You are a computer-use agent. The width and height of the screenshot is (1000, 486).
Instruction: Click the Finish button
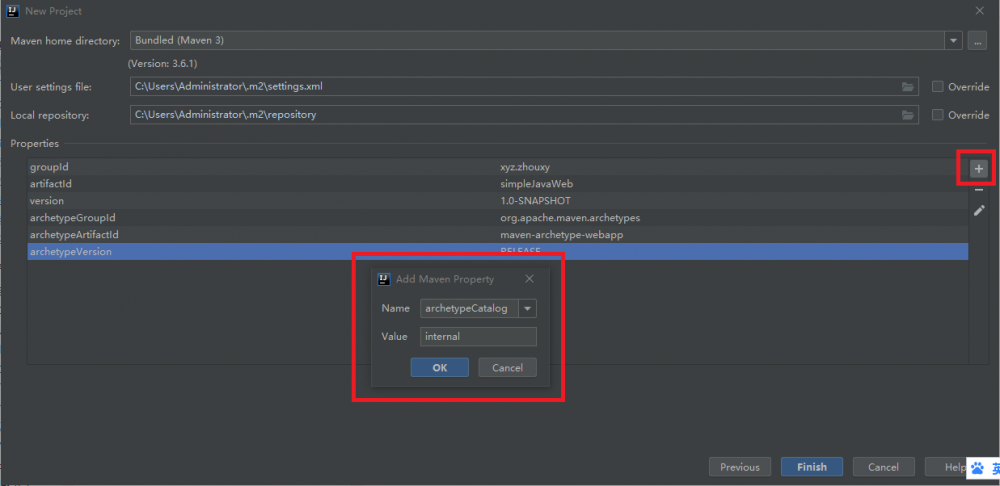click(812, 467)
